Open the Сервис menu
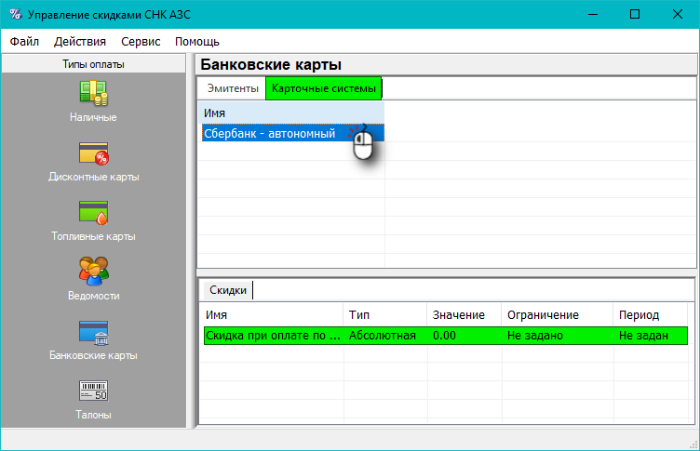700x451 pixels. coord(140,42)
